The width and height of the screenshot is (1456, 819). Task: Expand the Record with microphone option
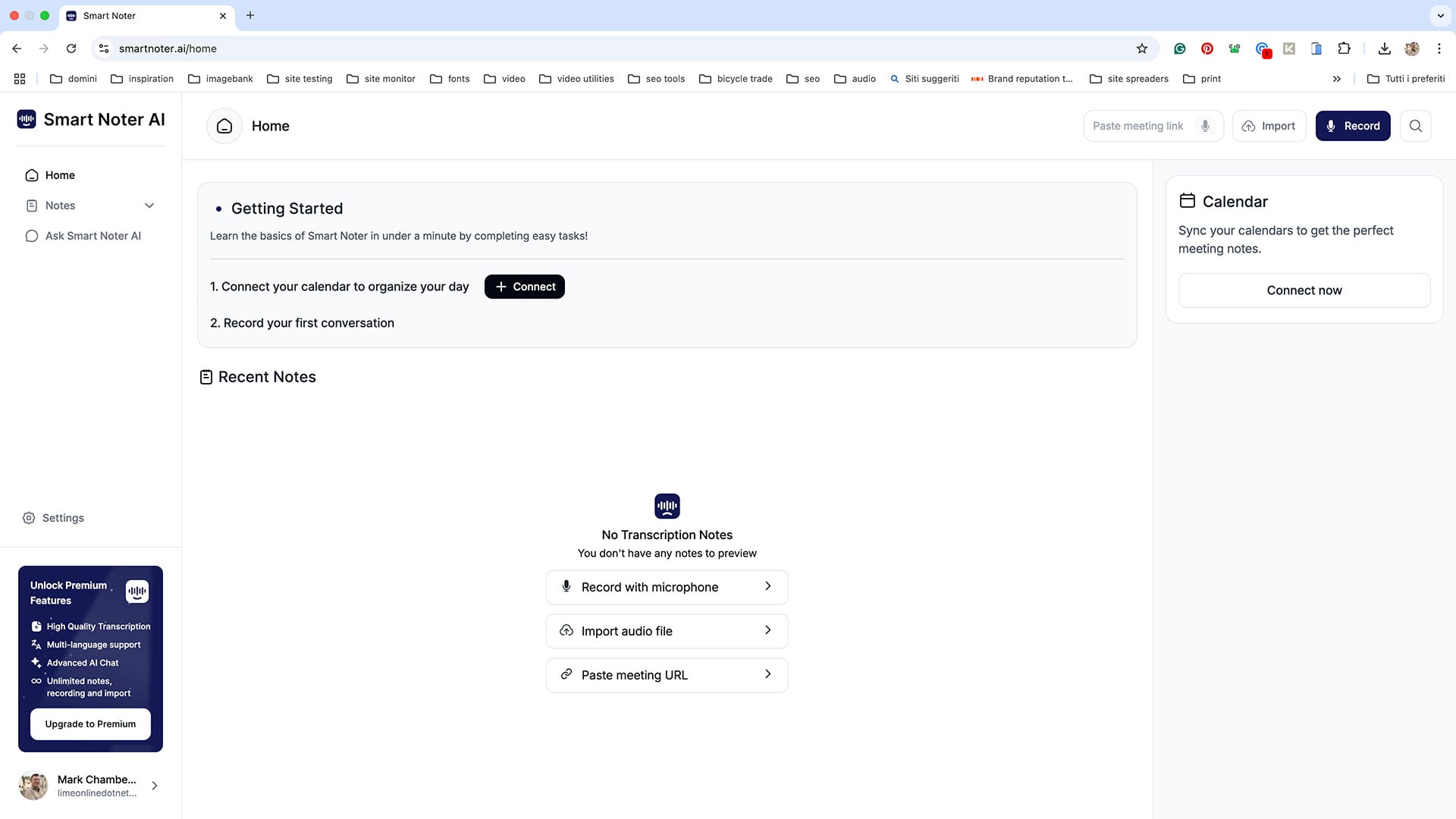click(767, 586)
